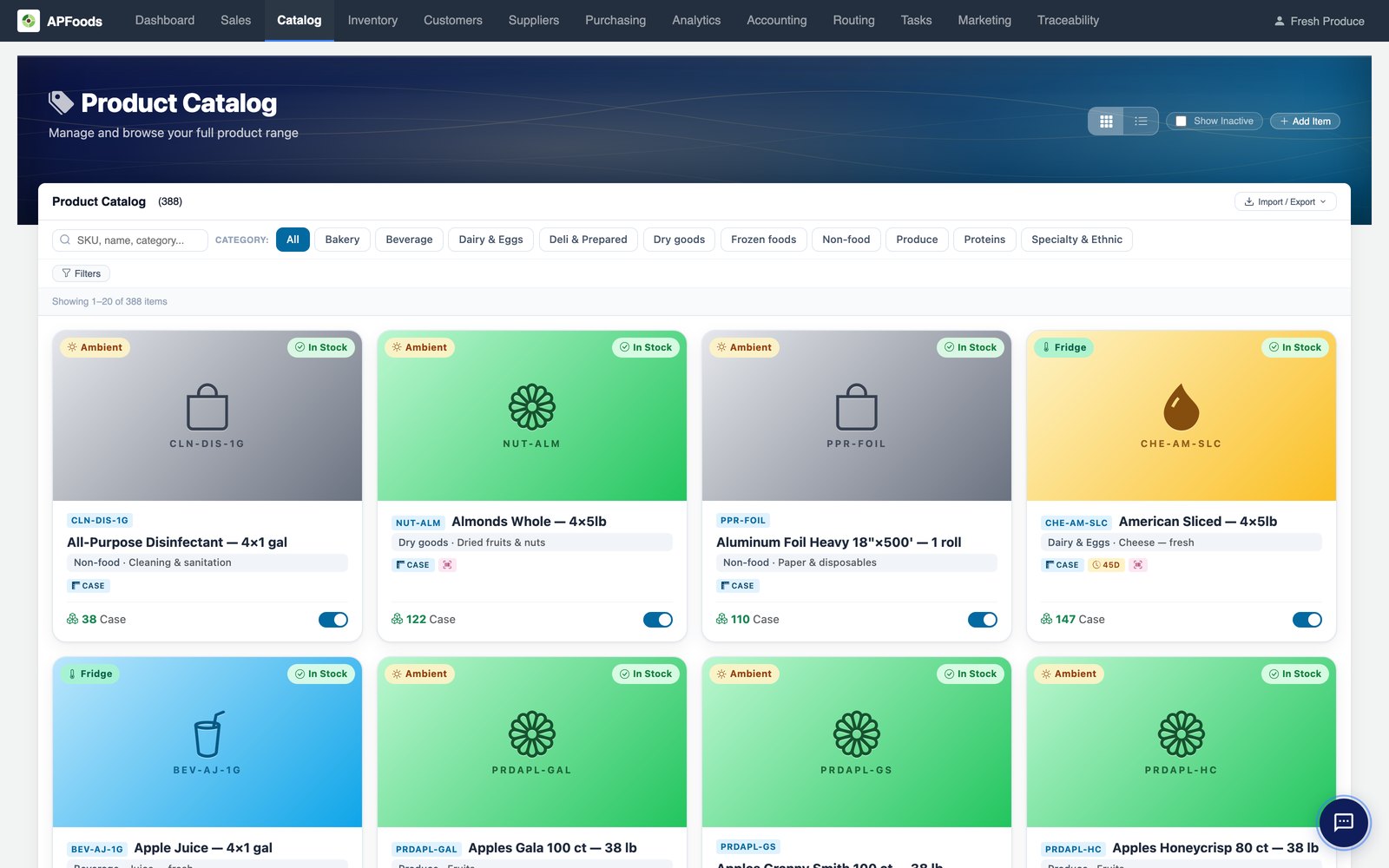The width and height of the screenshot is (1389, 868).
Task: Click the 45D shelf-life badge on American Sliced
Action: click(1106, 565)
